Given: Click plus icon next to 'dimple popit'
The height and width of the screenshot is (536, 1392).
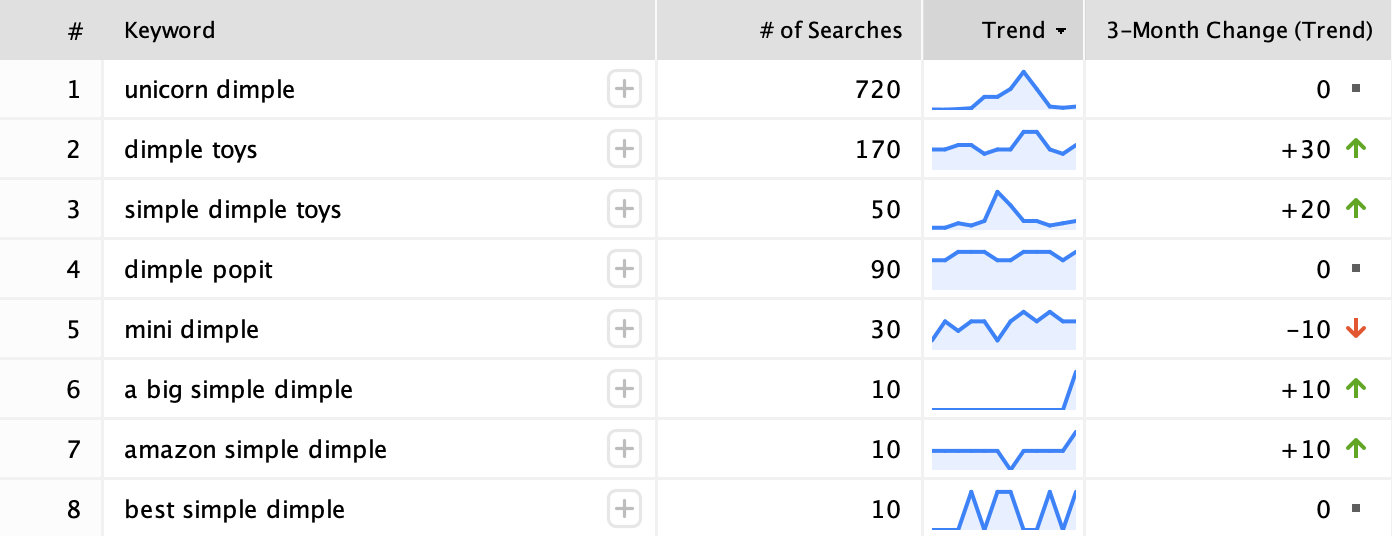Looking at the screenshot, I should [624, 270].
